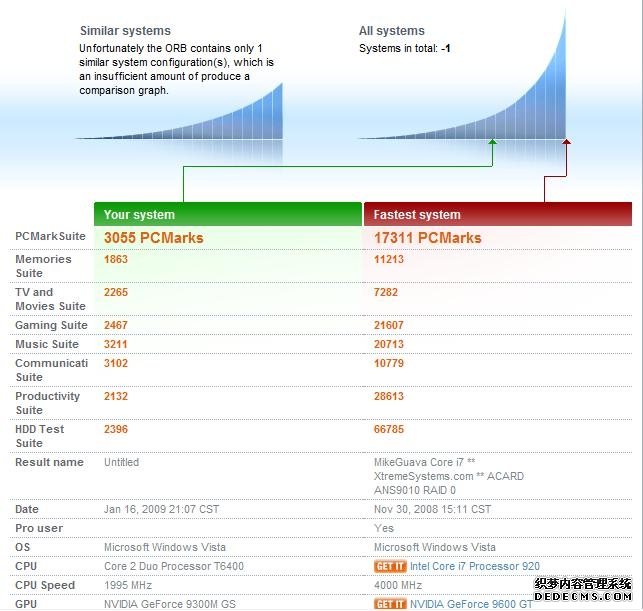Select the 17311 PCMarks score
This screenshot has width=643, height=611.
point(427,238)
